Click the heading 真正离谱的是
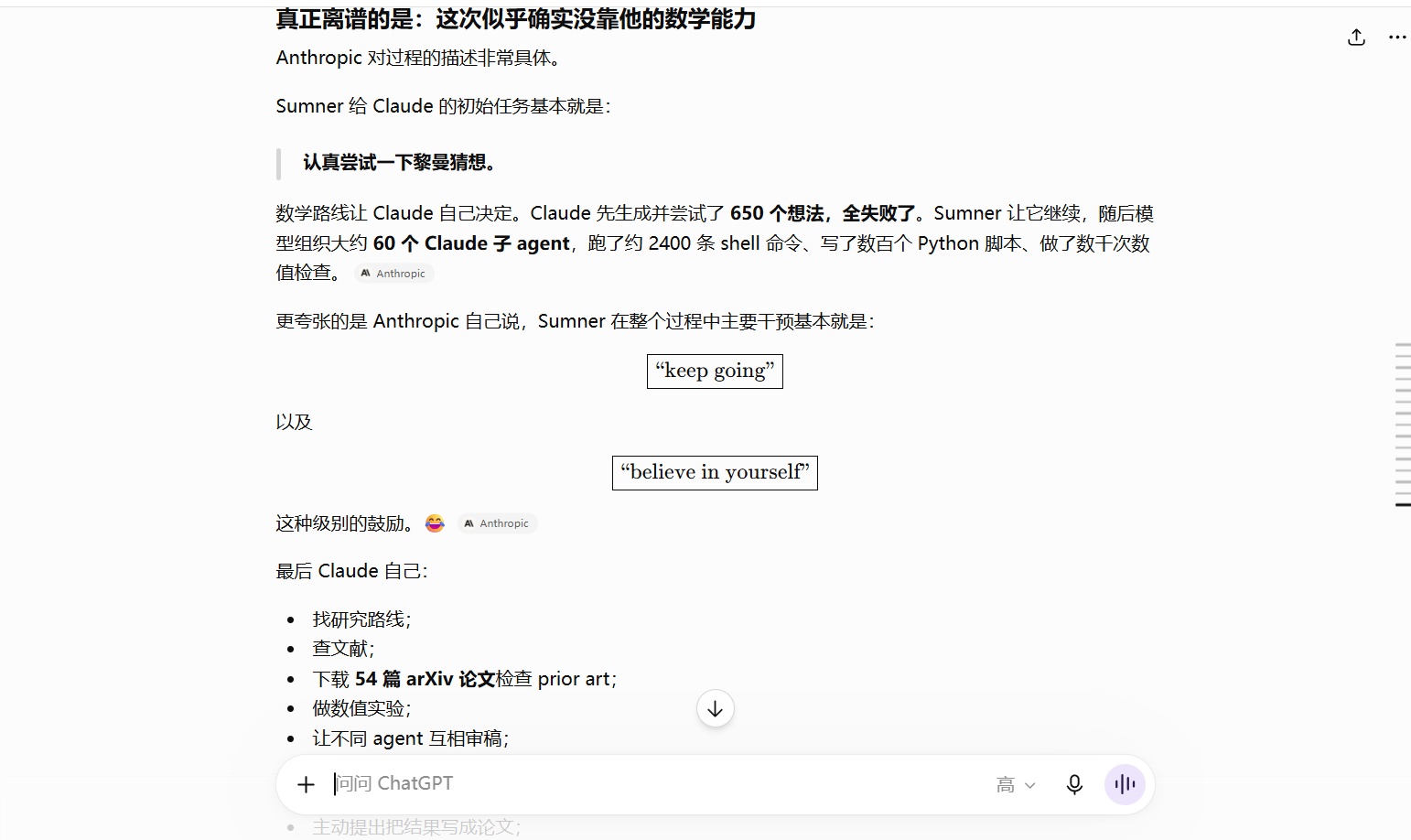 tap(516, 18)
